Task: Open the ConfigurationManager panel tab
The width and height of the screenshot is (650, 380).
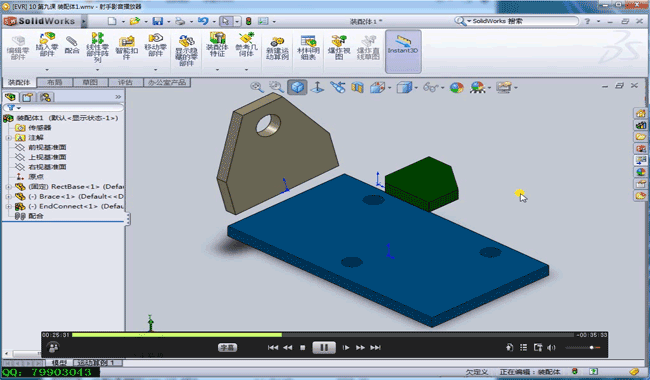Action: (46, 97)
